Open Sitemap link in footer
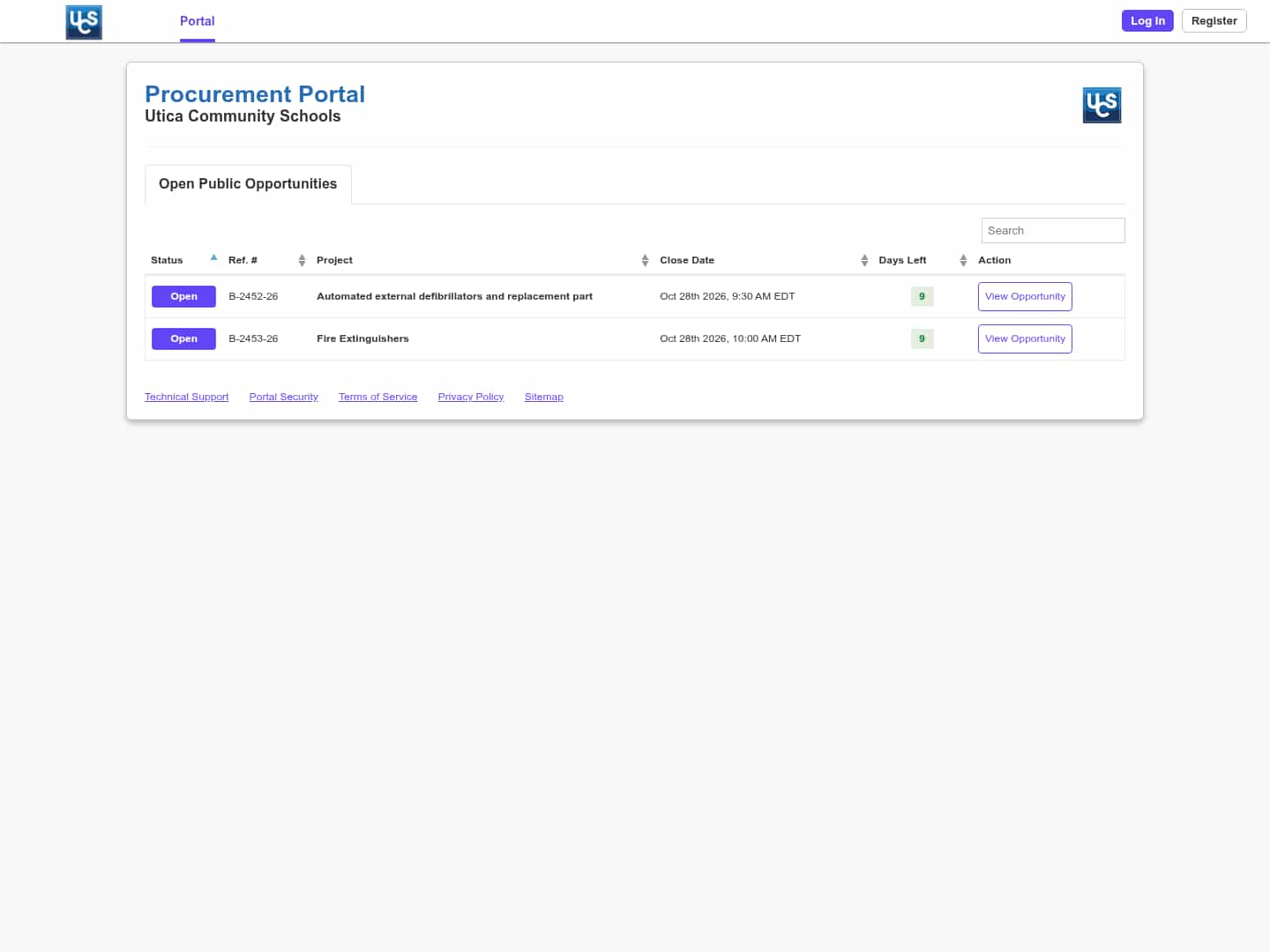1270x952 pixels. 543,397
